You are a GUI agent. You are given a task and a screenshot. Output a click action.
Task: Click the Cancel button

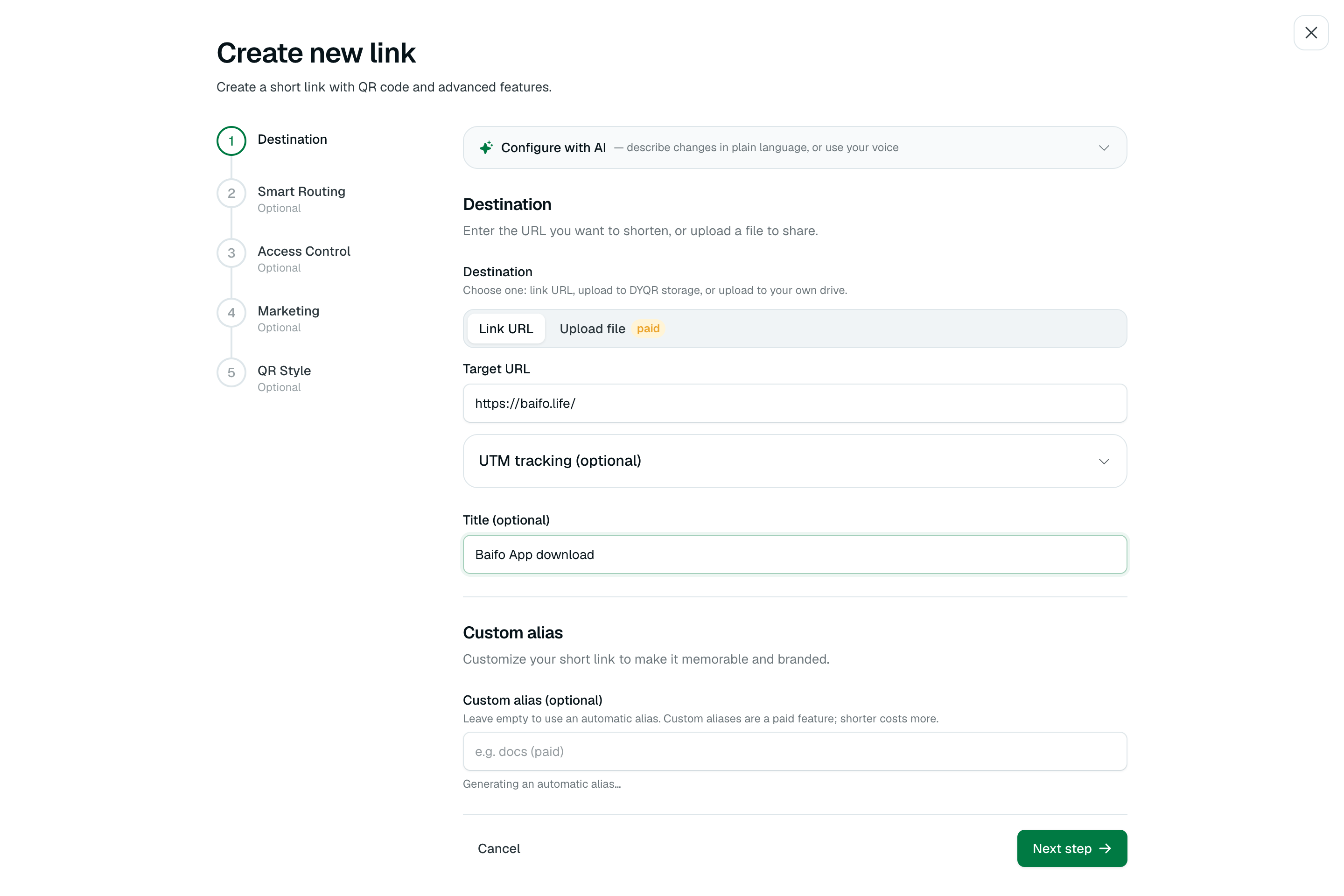click(499, 848)
